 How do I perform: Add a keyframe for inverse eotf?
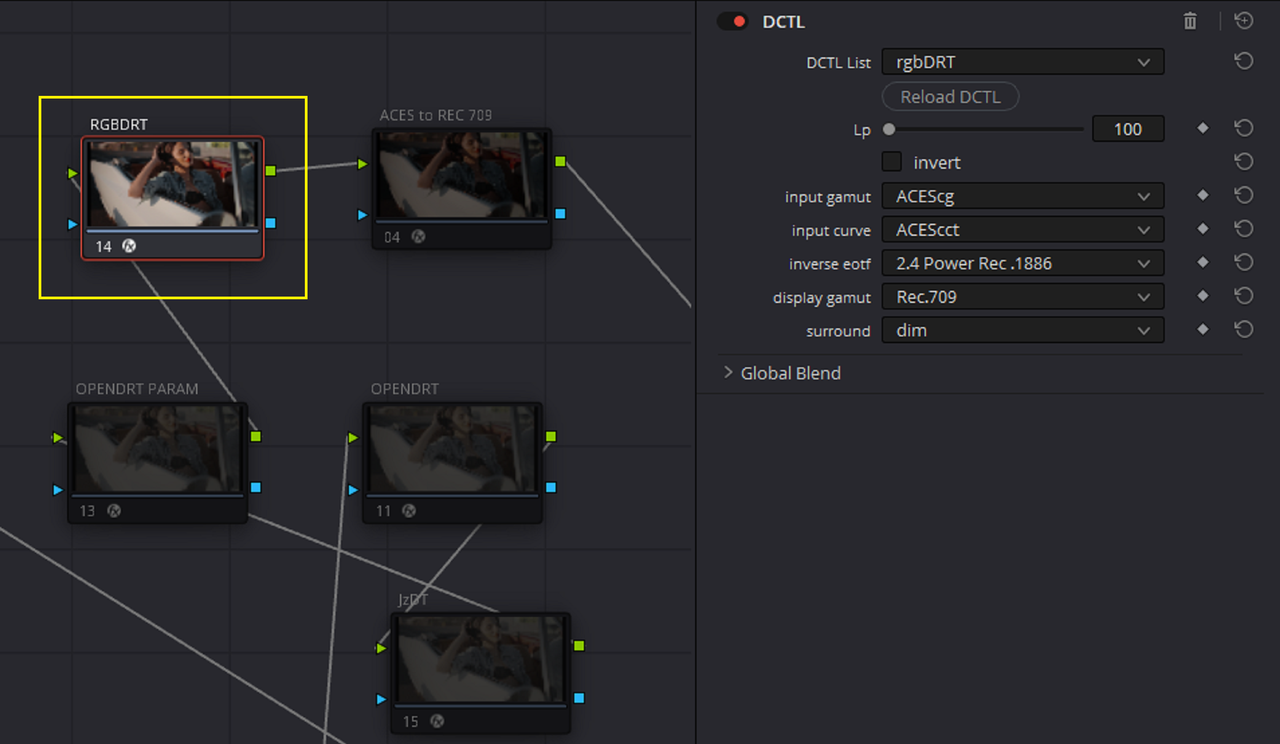coord(1203,264)
